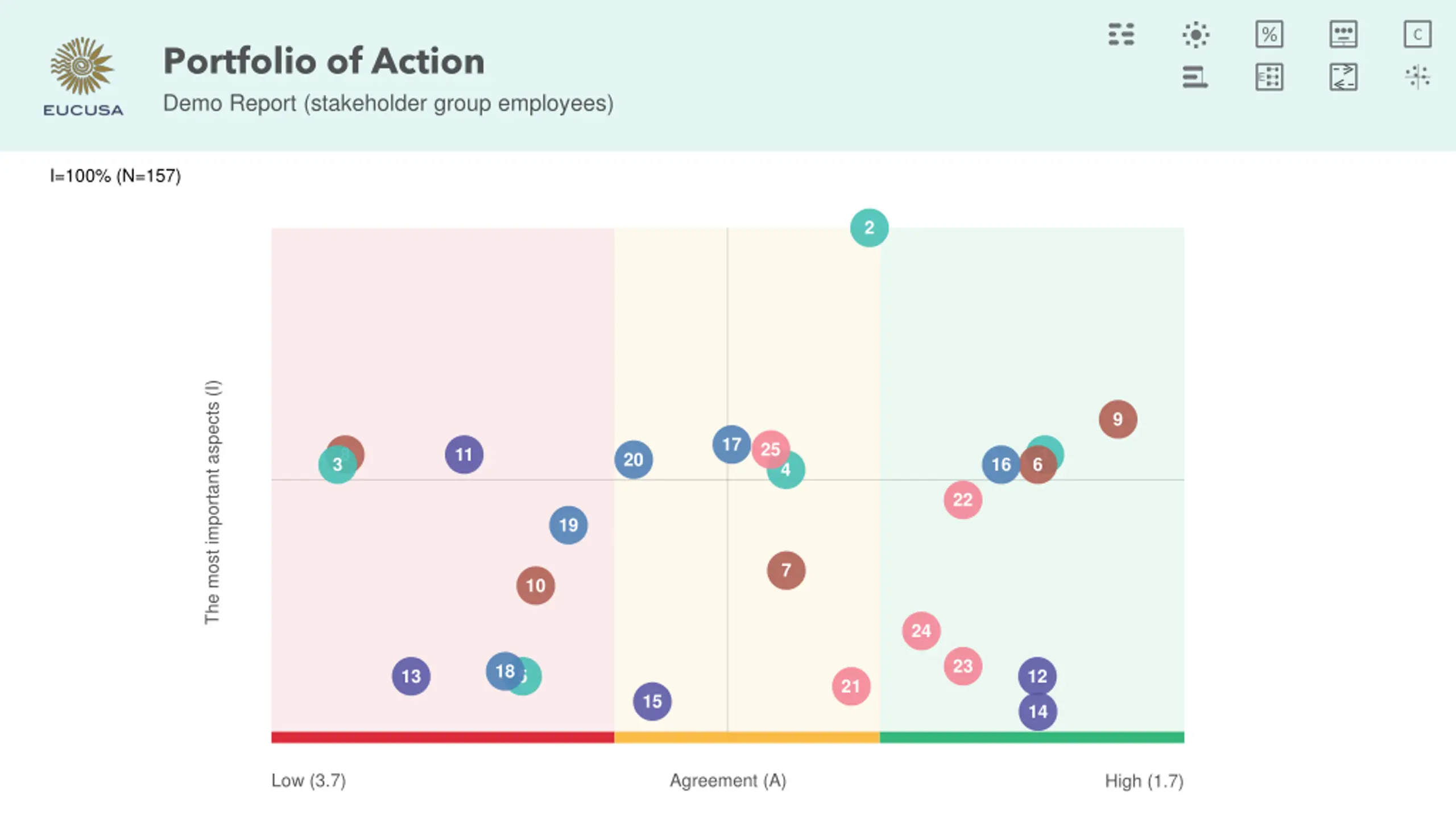Click data point 2 above the chart
The image size is (1456, 819).
tap(869, 228)
